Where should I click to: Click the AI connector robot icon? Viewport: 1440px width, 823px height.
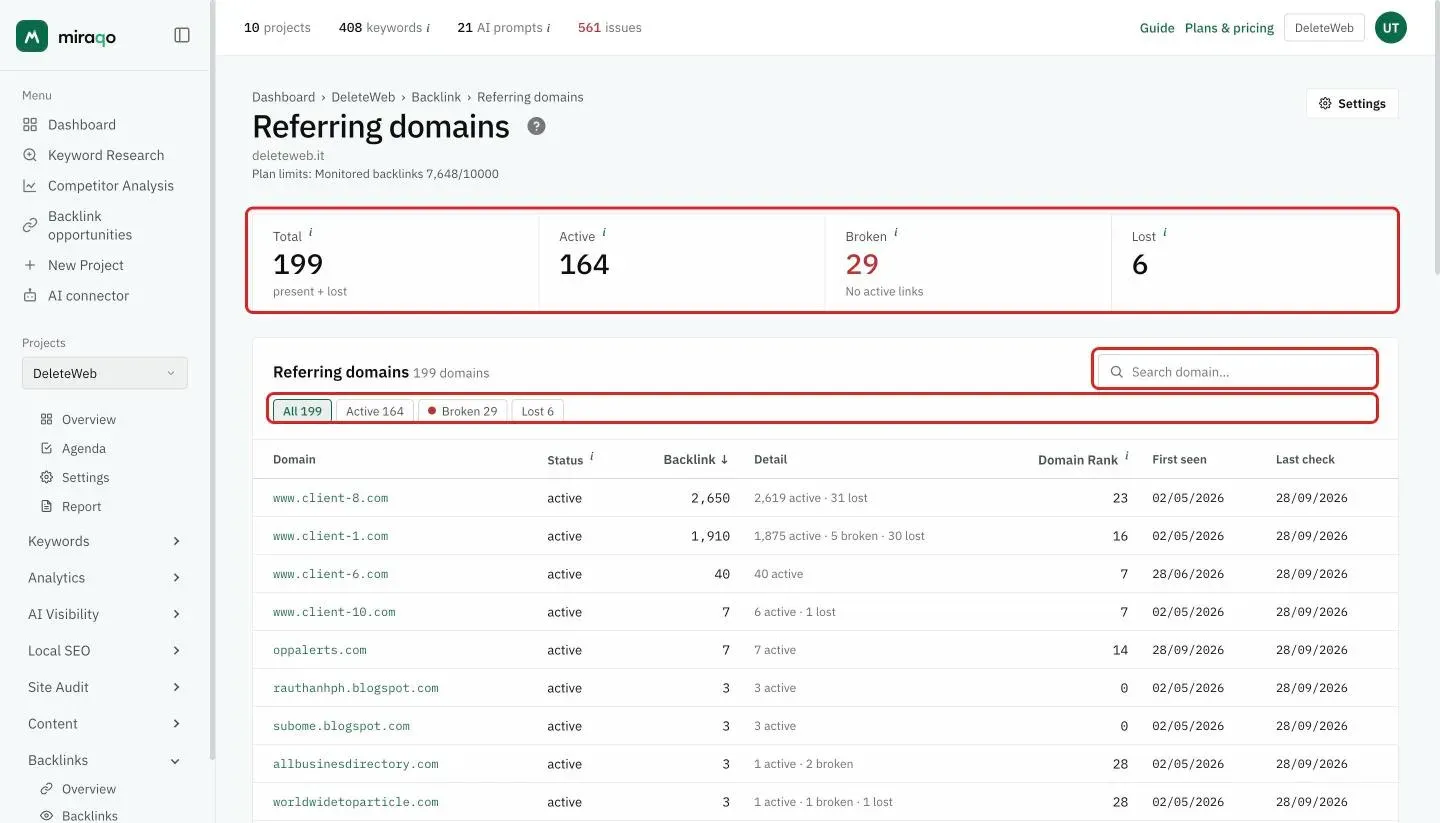(x=30, y=296)
